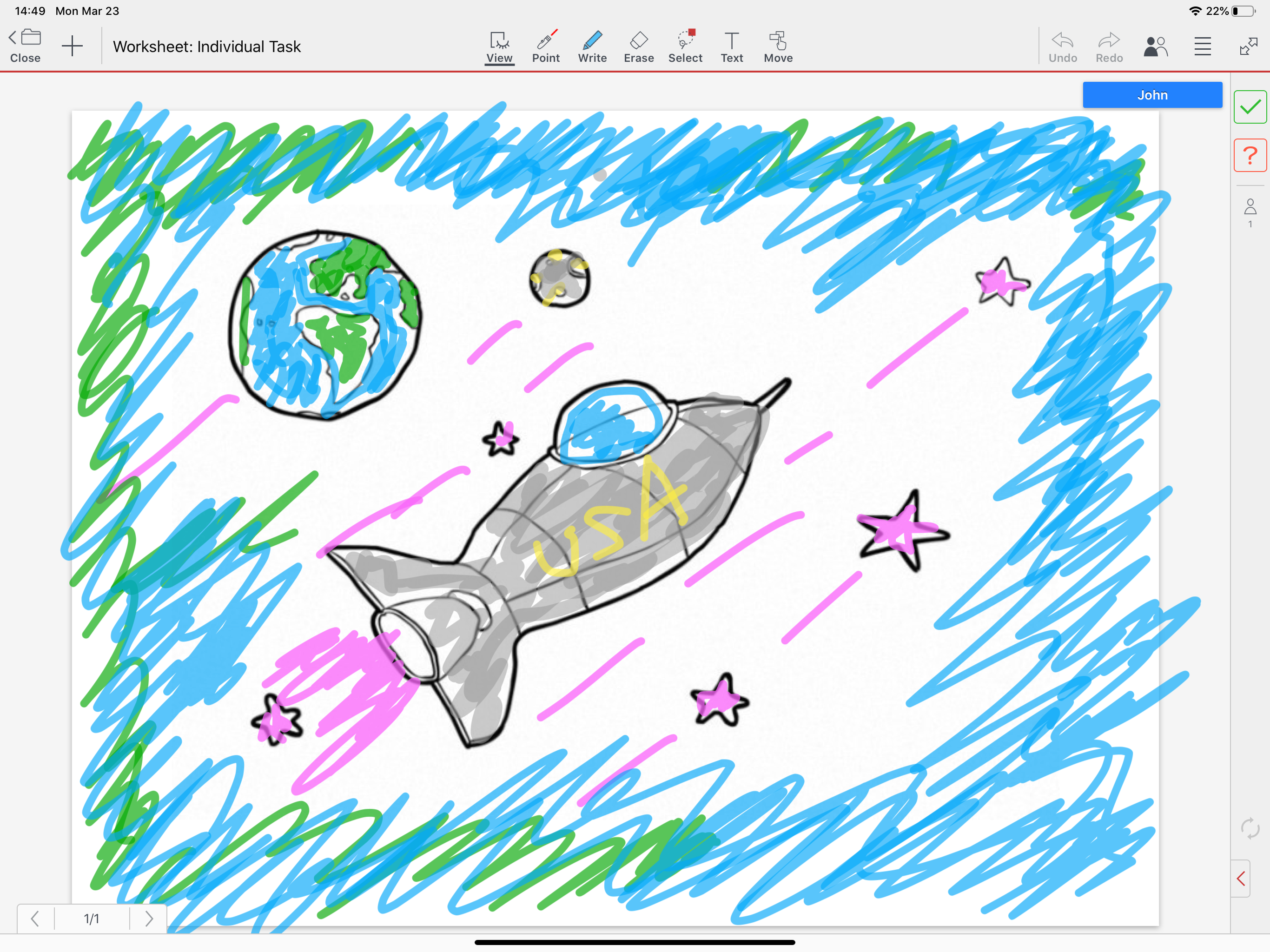This screenshot has height=952, width=1270.
Task: Open the hamburger menu
Action: pyautogui.click(x=1202, y=46)
